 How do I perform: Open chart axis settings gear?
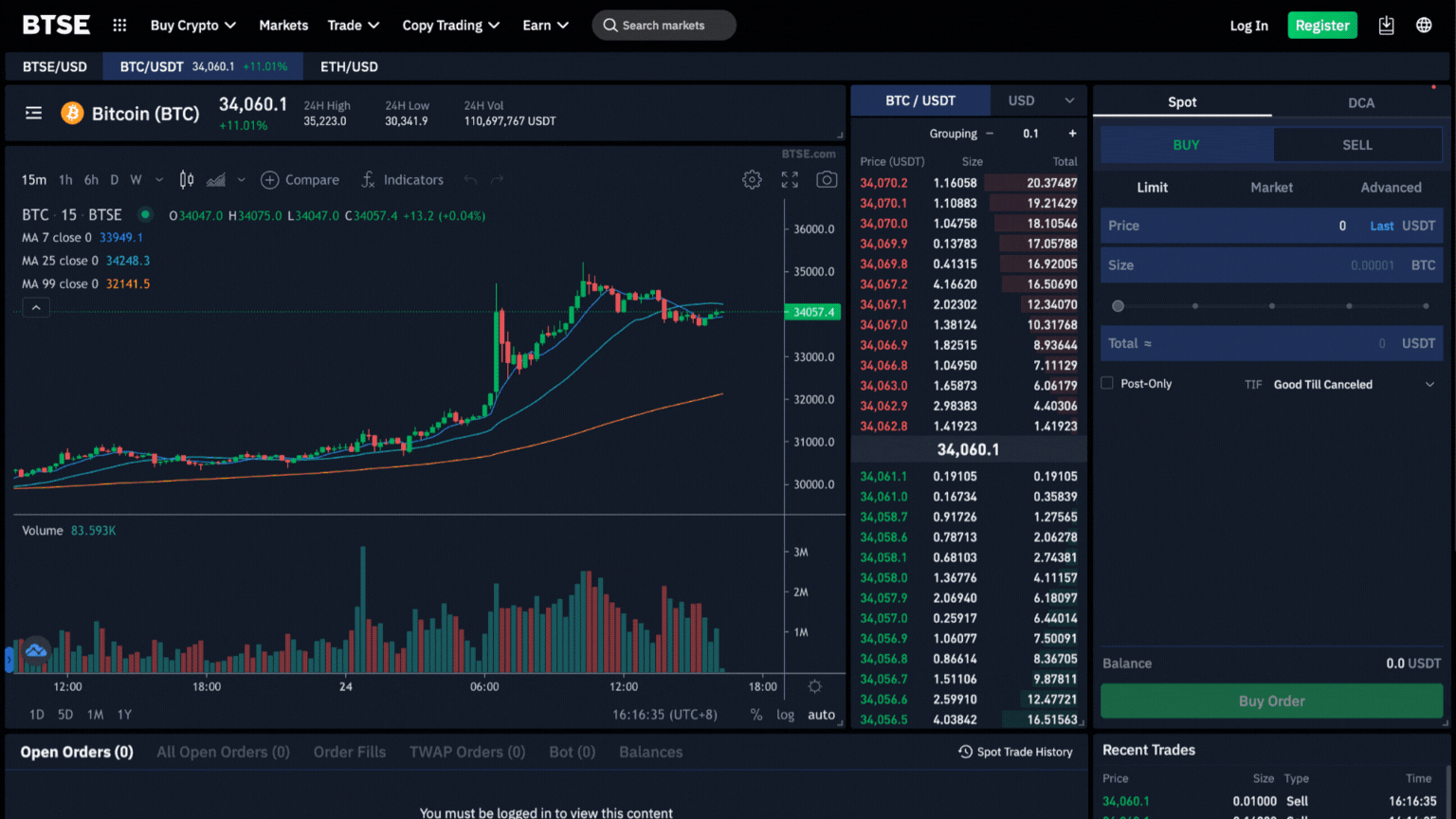click(x=814, y=686)
